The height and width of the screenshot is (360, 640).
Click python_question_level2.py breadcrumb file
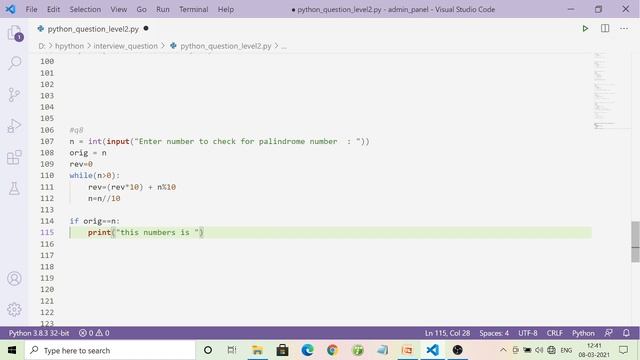[x=225, y=46]
